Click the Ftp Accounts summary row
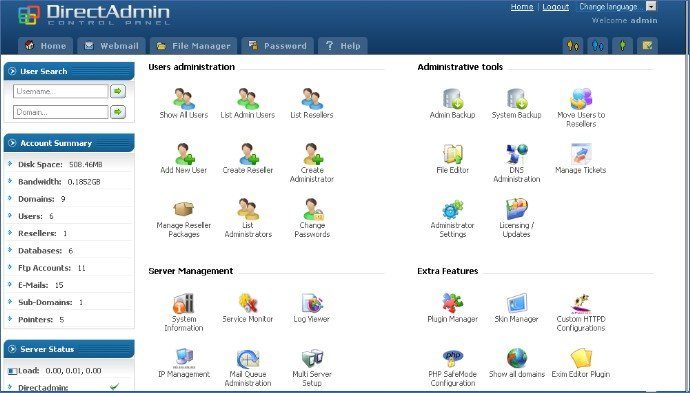690x393 pixels. tap(69, 268)
